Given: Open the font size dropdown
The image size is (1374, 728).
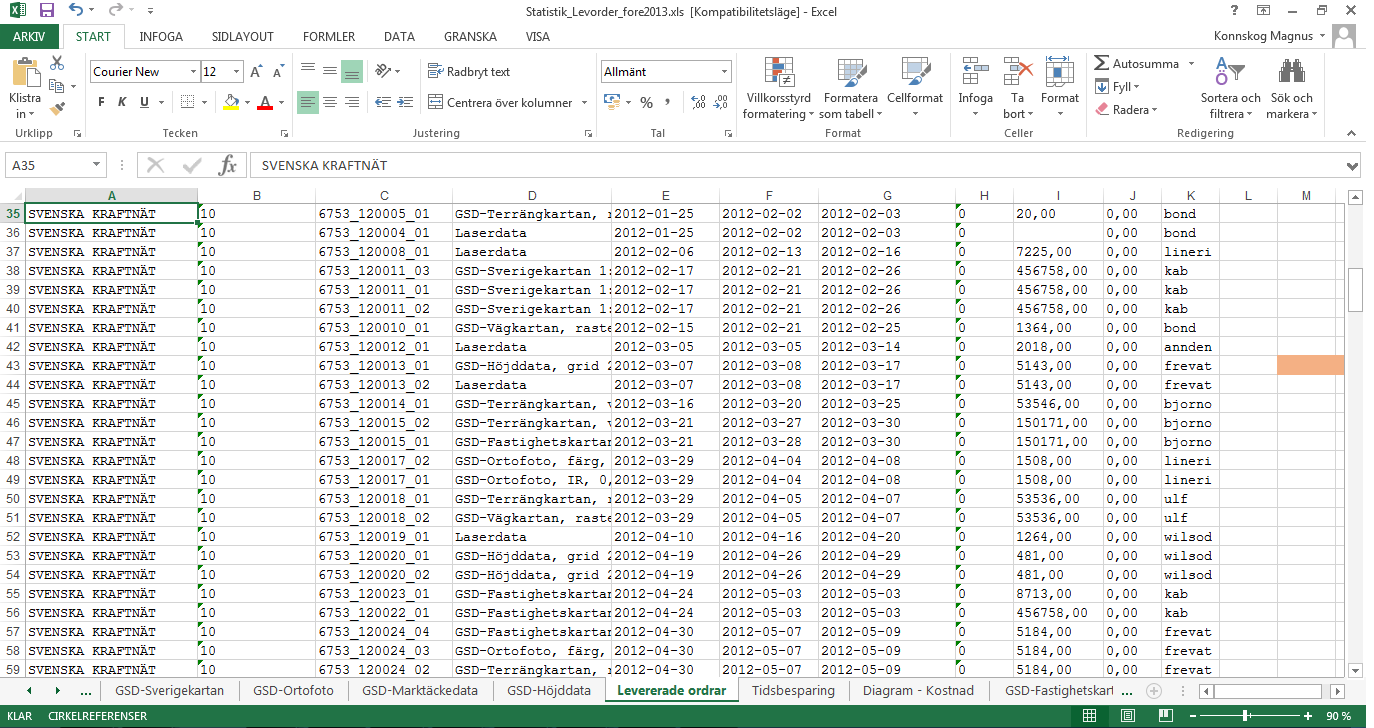Looking at the screenshot, I should point(237,72).
